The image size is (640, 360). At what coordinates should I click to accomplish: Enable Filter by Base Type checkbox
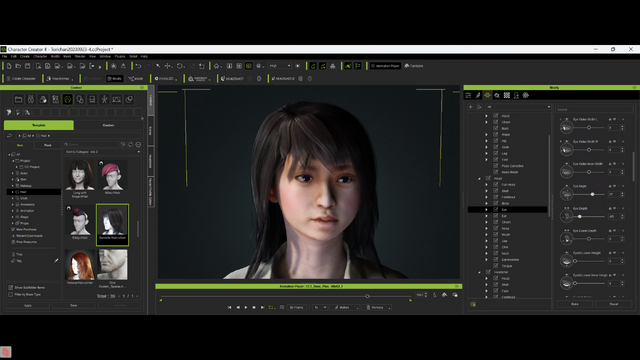pyautogui.click(x=11, y=294)
